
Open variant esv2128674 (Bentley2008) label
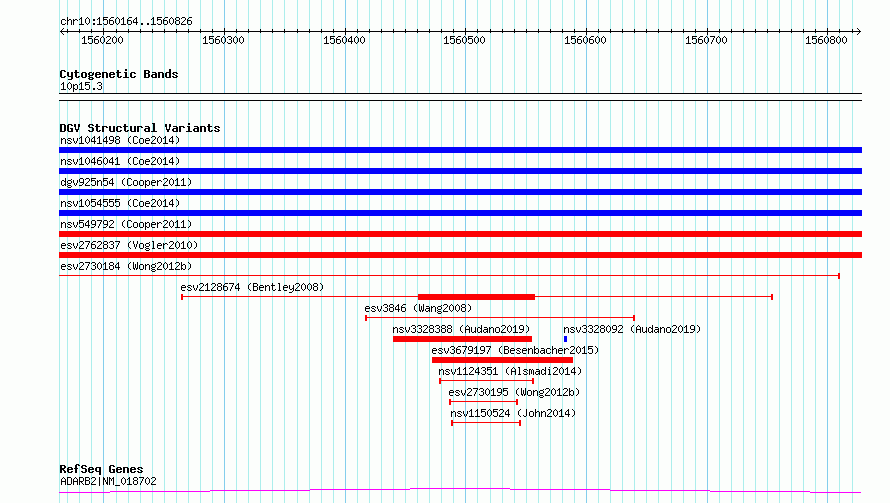pos(252,287)
